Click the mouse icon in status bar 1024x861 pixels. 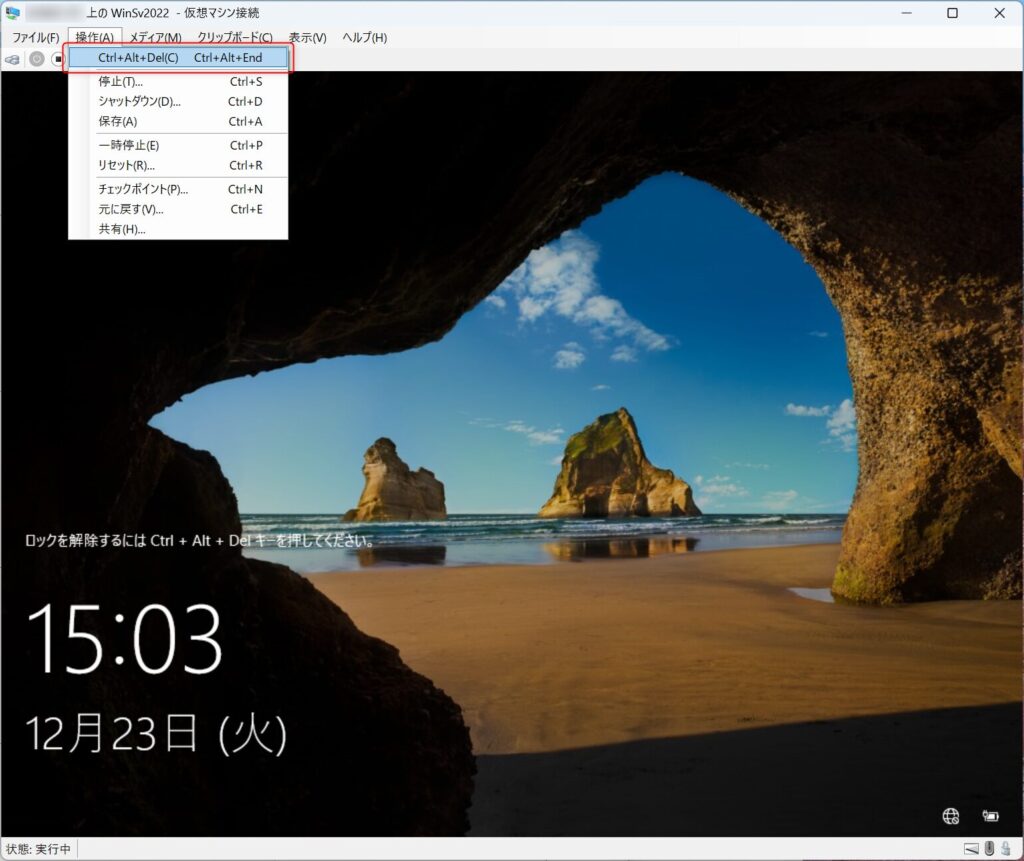[989, 849]
